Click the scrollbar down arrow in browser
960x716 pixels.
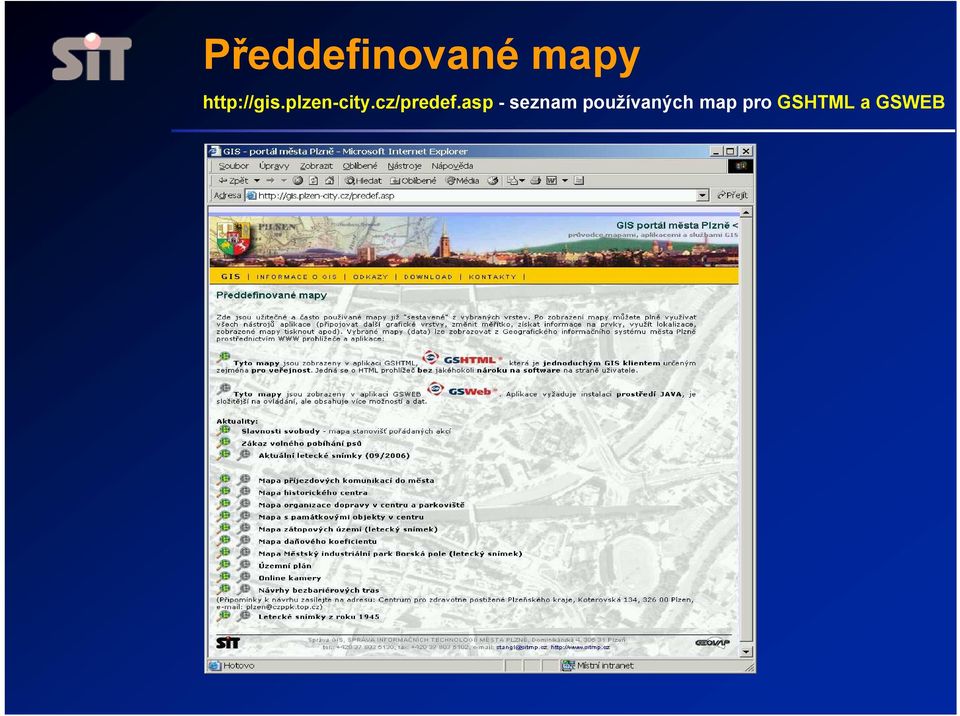pyautogui.click(x=746, y=652)
